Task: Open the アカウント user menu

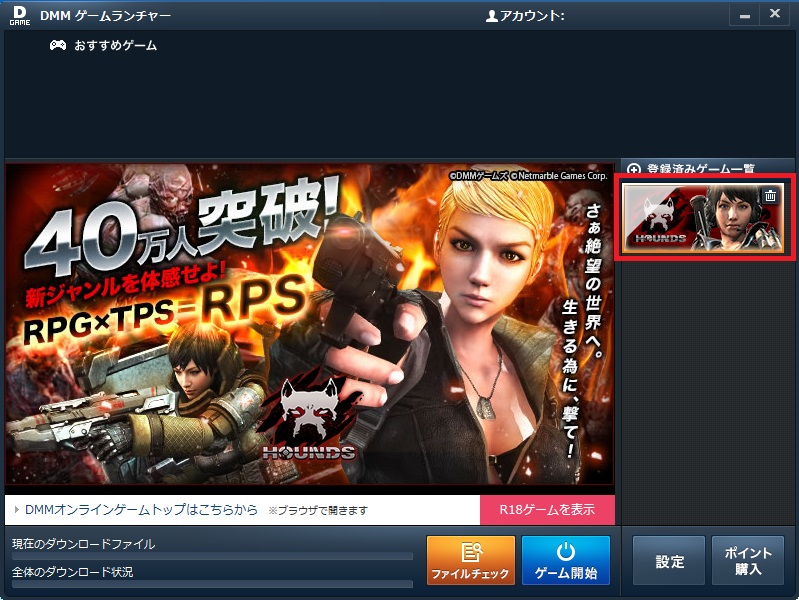Action: pyautogui.click(x=525, y=16)
